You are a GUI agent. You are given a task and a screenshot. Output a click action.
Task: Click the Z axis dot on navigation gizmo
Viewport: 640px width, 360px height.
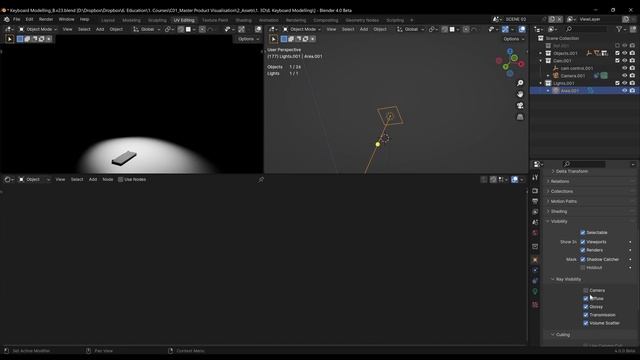[510, 51]
